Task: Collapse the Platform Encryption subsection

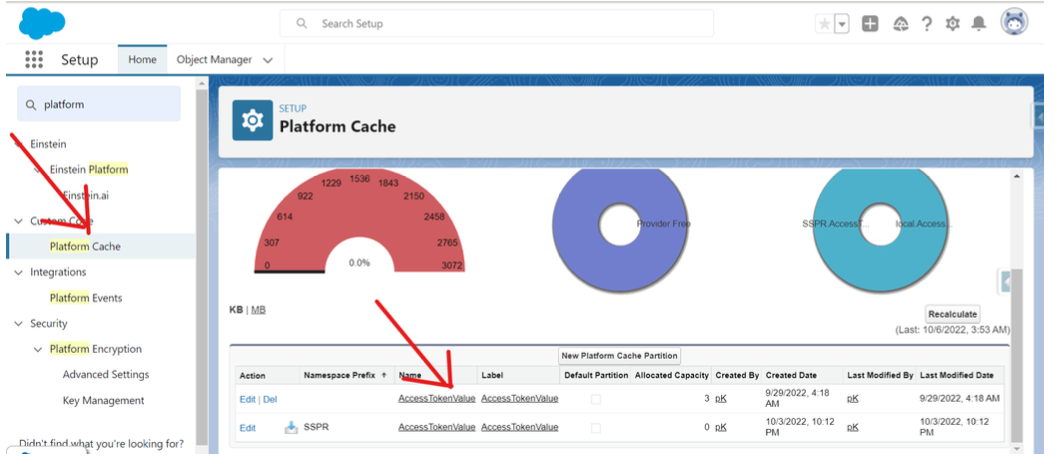Action: click(39, 349)
